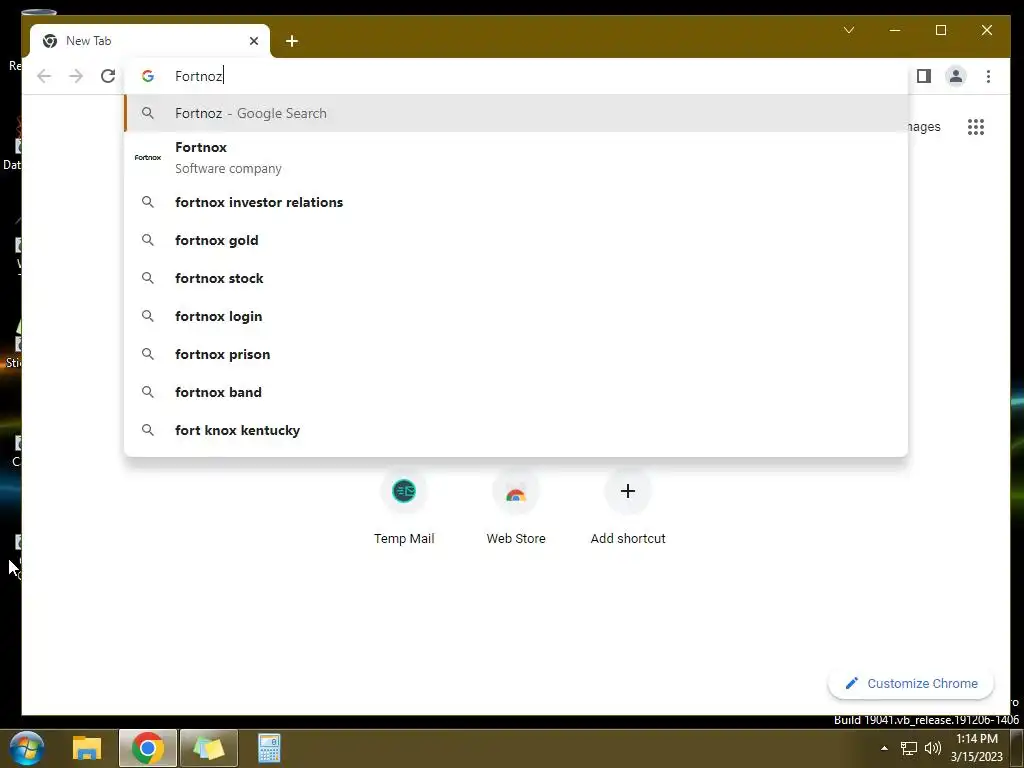Screen dimensions: 1024x768
Task: Reload the current page
Action: coord(108,76)
